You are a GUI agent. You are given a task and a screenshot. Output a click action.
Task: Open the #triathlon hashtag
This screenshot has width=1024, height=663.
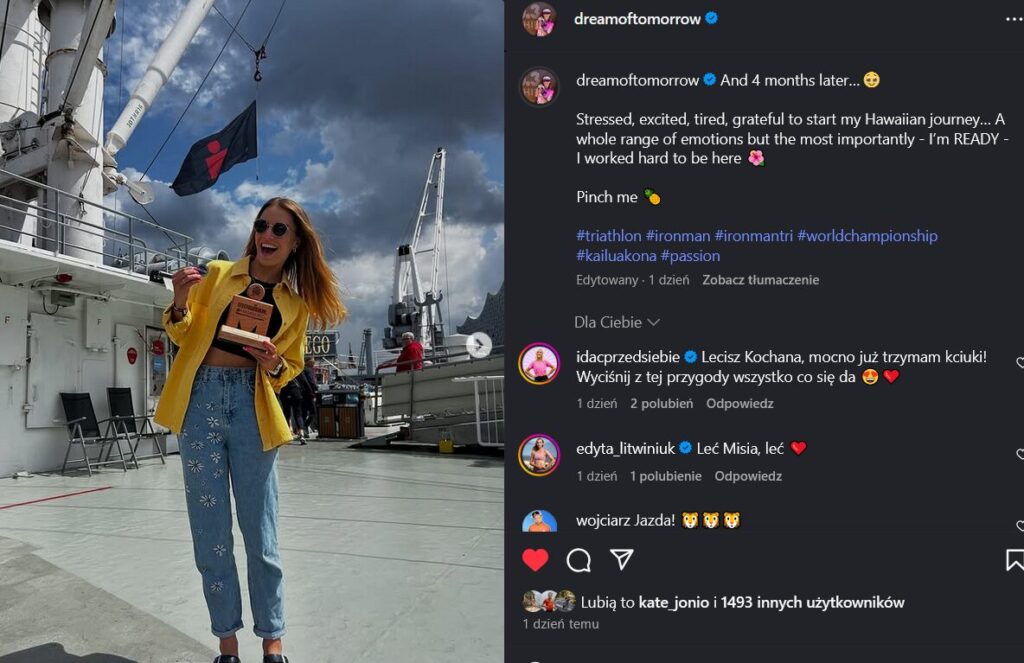click(609, 236)
